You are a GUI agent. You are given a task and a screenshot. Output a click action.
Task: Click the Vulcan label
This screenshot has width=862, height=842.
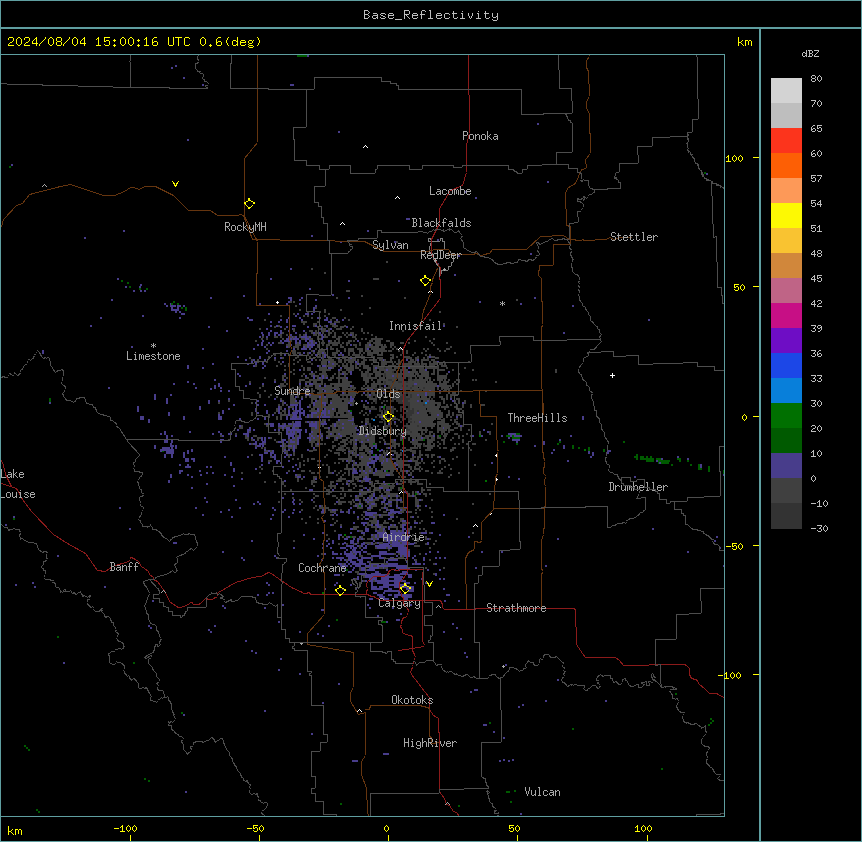pyautogui.click(x=543, y=792)
